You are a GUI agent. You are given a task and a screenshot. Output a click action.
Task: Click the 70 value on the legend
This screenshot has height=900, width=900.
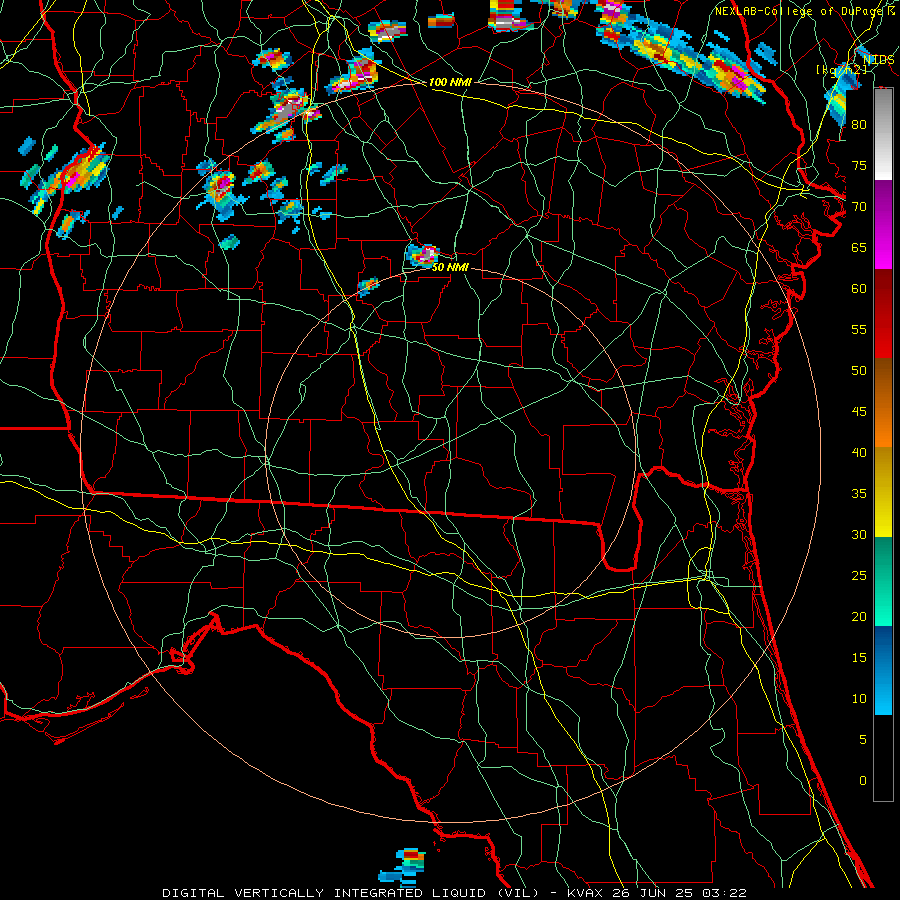pyautogui.click(x=859, y=207)
